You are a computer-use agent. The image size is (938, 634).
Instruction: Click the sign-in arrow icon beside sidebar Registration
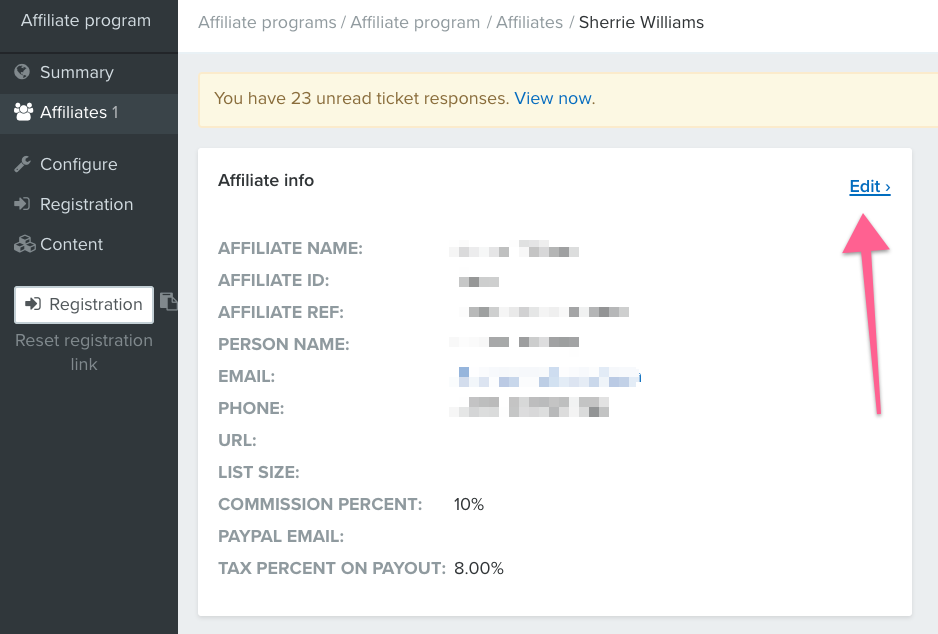point(23,204)
